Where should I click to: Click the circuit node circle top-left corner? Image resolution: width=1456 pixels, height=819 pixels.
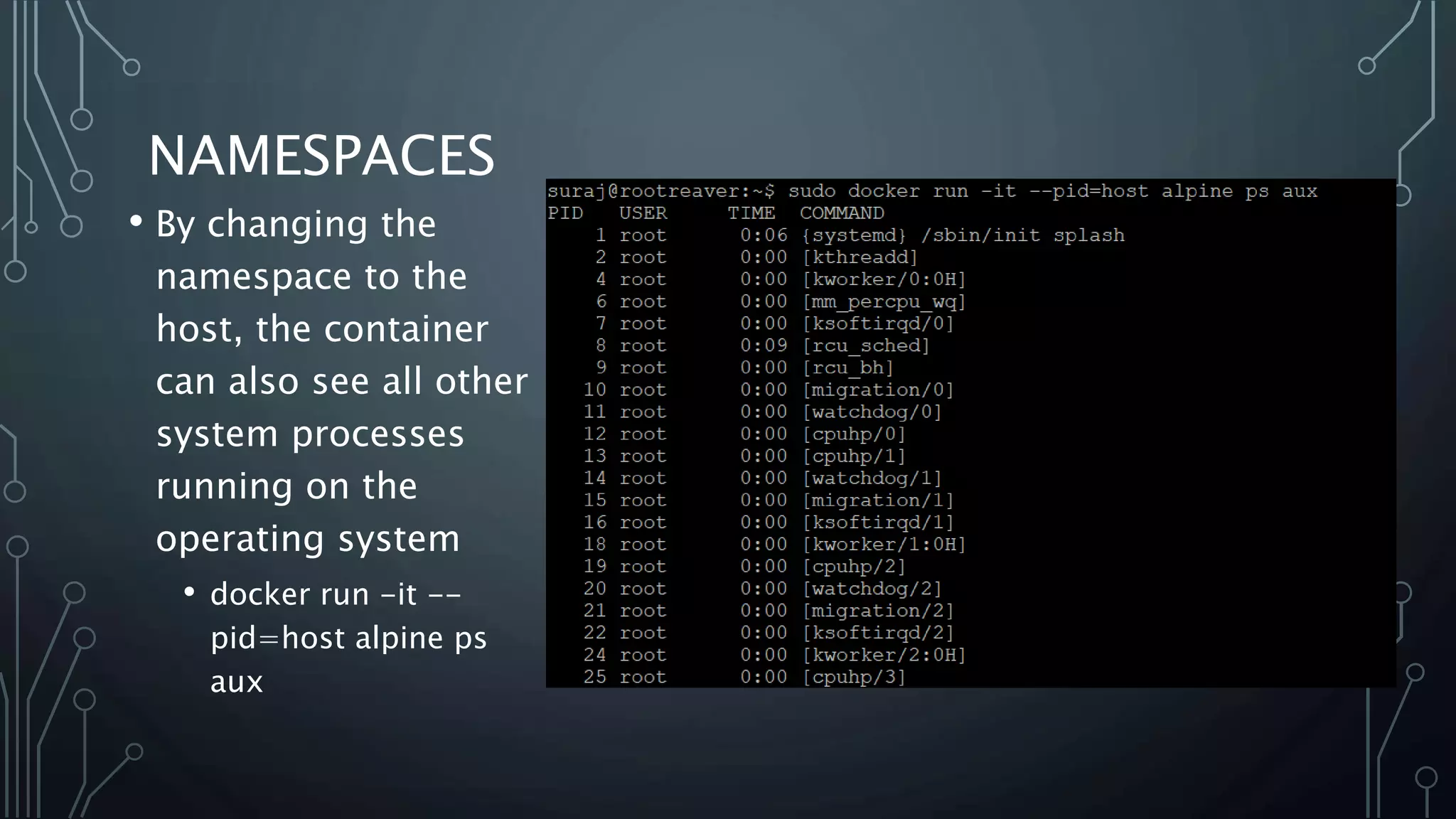click(x=132, y=68)
